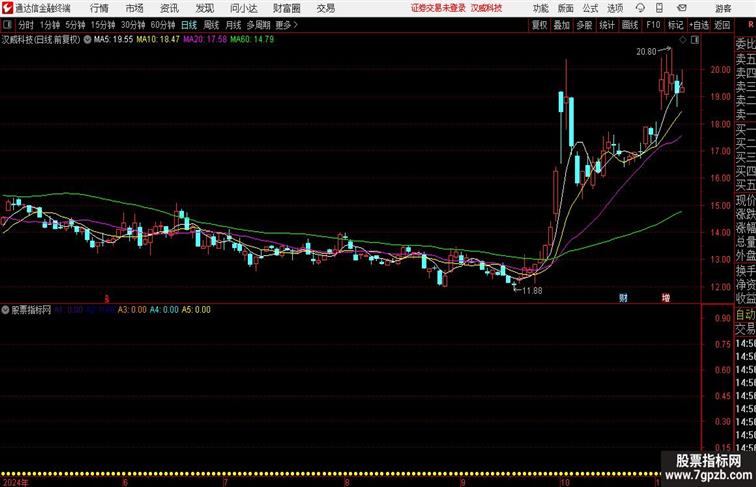The image size is (756, 487).
Task: Click the 11.88 low price label
Action: pos(532,291)
